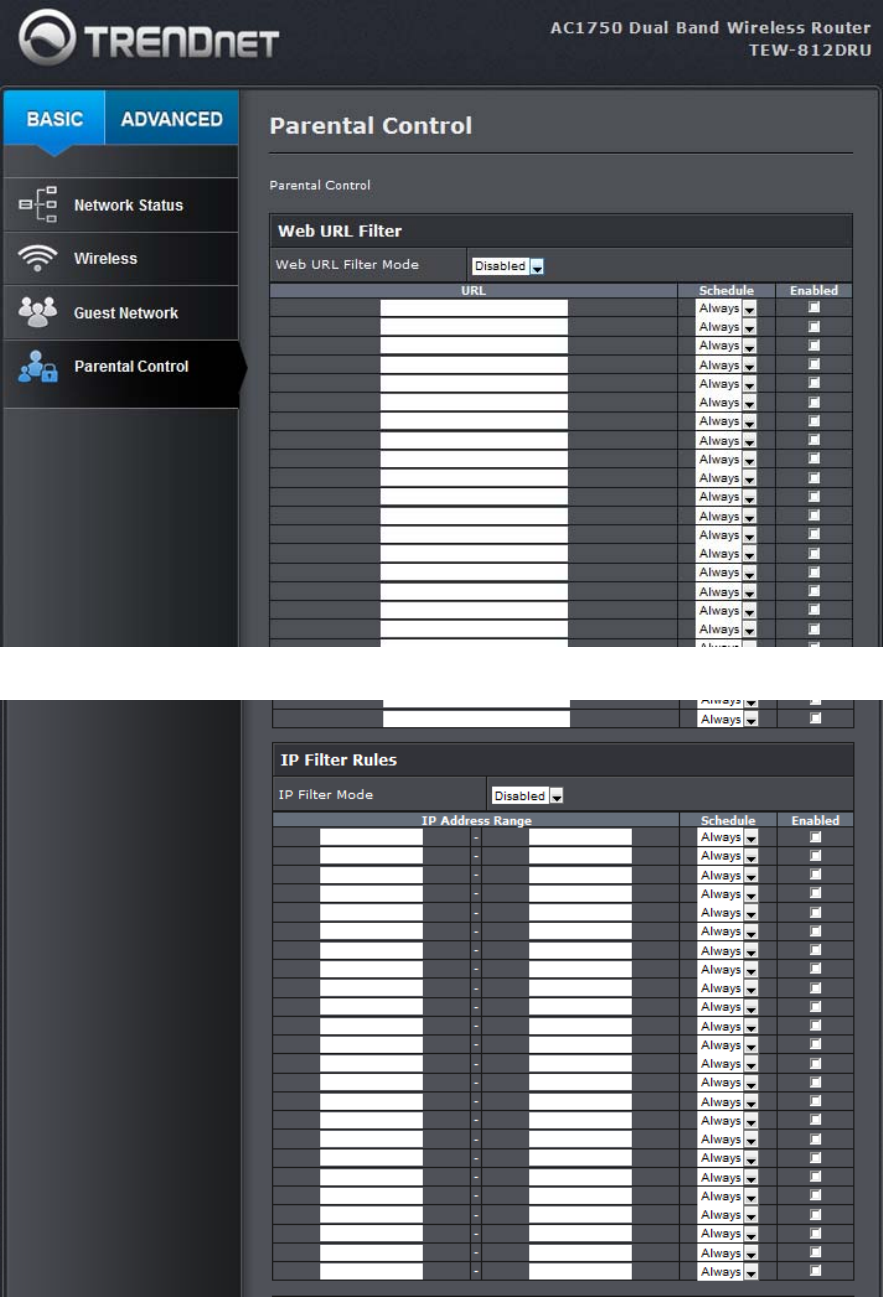Click the 'Web URL Filter Mode' label
This screenshot has height=1297, width=883.
347,265
